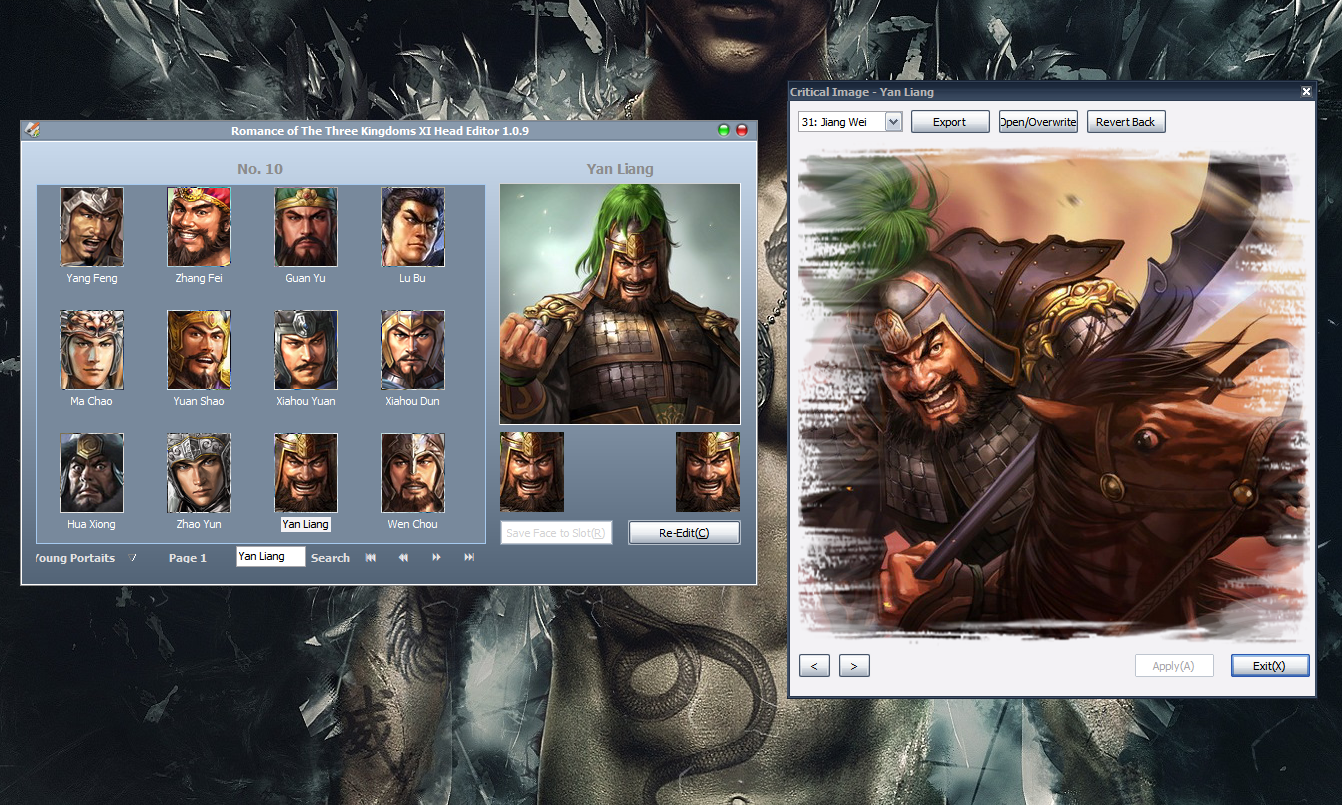Click Save Face to Slot(R) button
The height and width of the screenshot is (805, 1342).
click(x=556, y=533)
